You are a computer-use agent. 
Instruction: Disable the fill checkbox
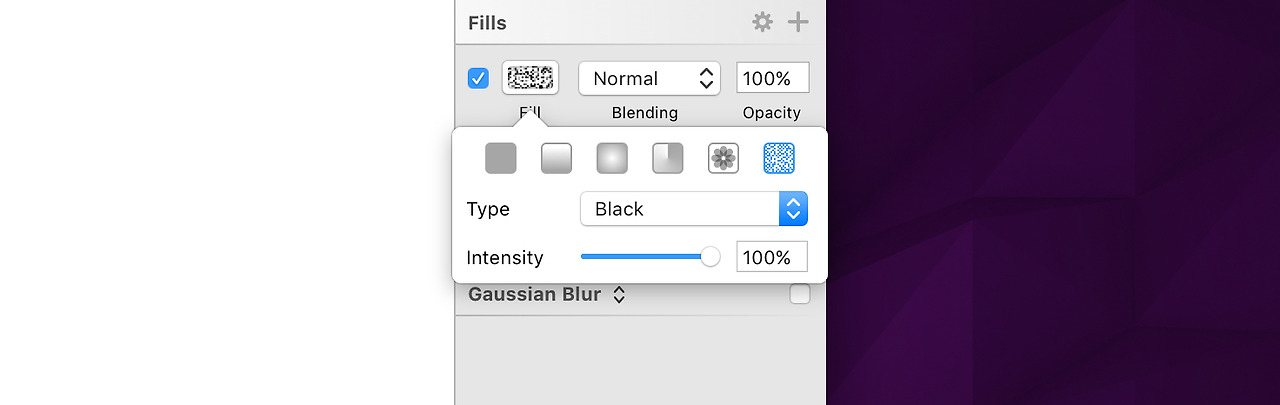[478, 78]
